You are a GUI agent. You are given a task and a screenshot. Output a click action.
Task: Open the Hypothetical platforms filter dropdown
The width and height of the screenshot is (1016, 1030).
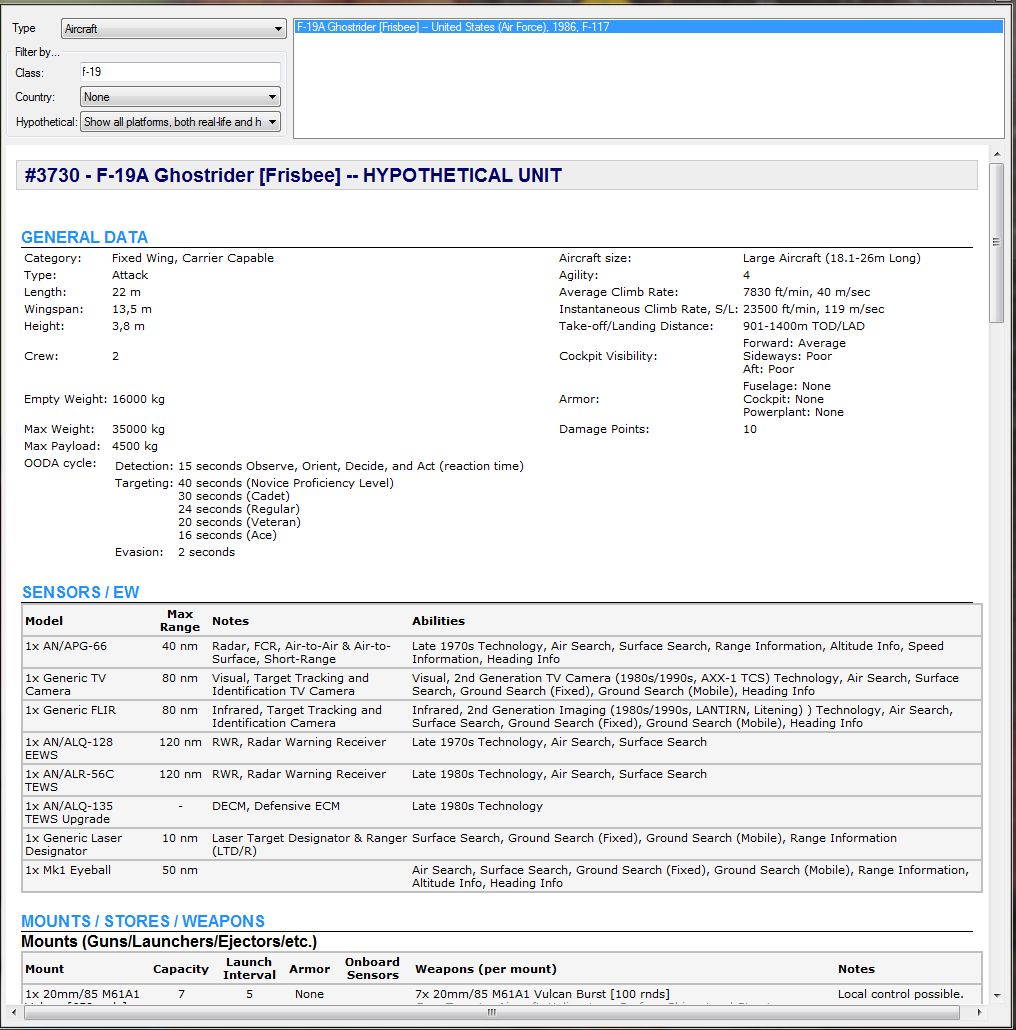point(180,122)
